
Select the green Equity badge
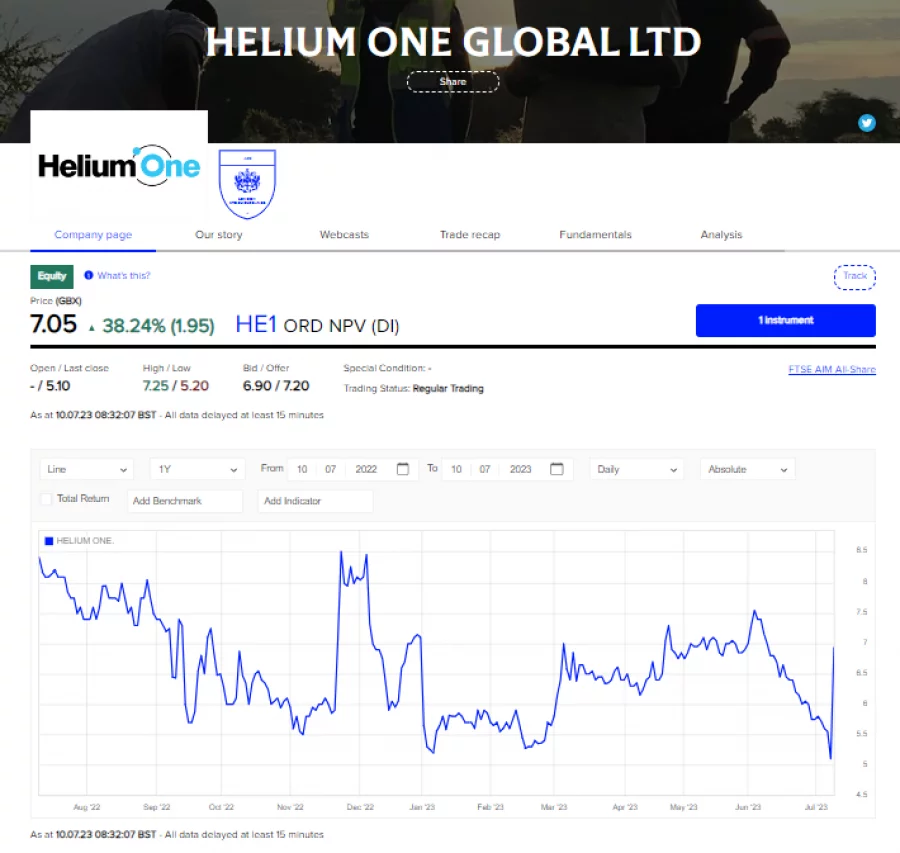coord(51,276)
